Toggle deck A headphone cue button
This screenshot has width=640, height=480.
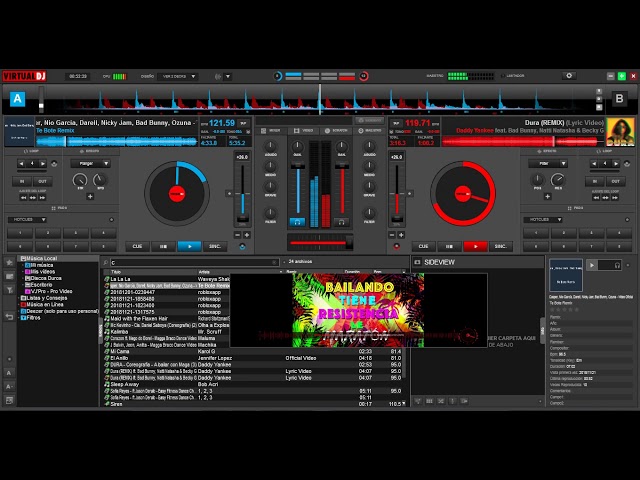coord(297,222)
